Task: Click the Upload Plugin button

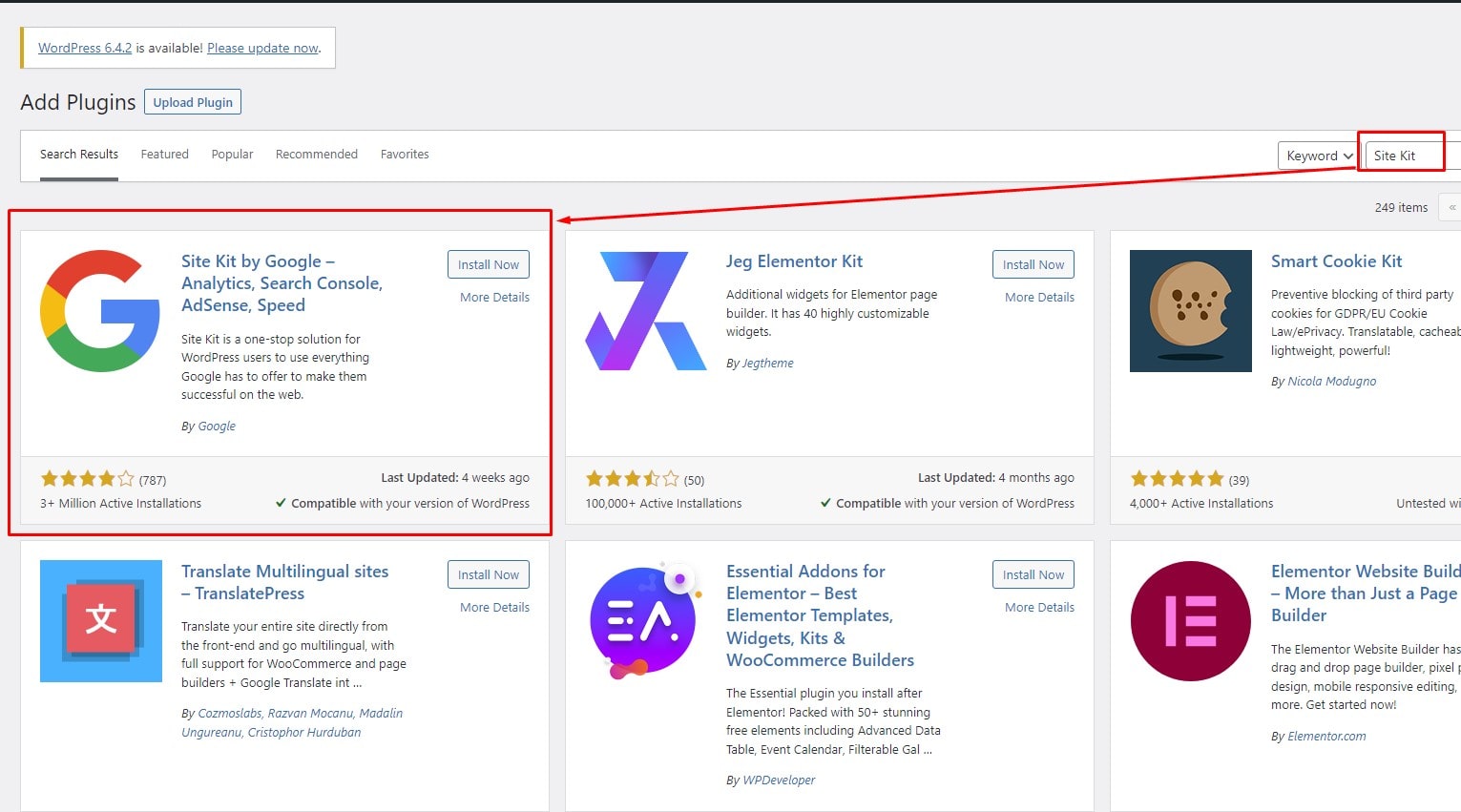Action: pos(193,102)
